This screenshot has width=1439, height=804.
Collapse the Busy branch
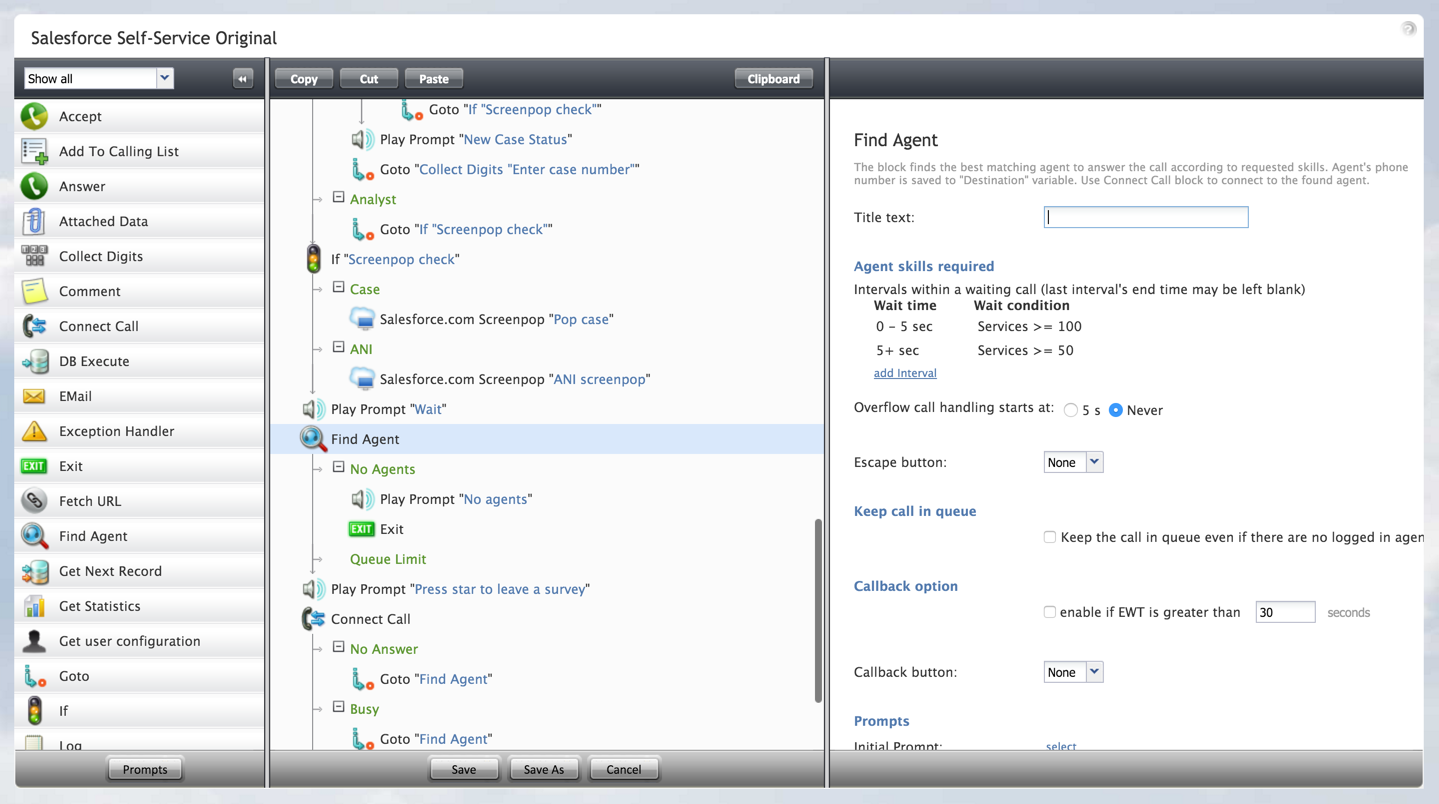339,708
